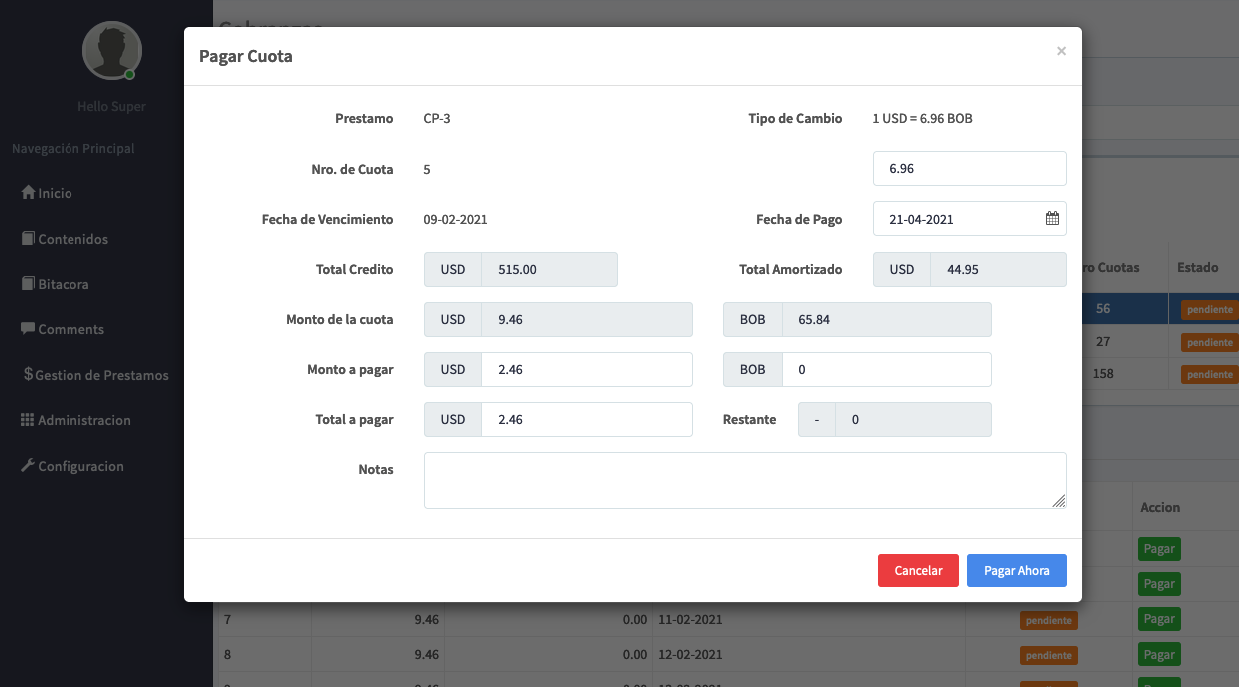Click inside the Notas text area
This screenshot has width=1239, height=687.
744,480
